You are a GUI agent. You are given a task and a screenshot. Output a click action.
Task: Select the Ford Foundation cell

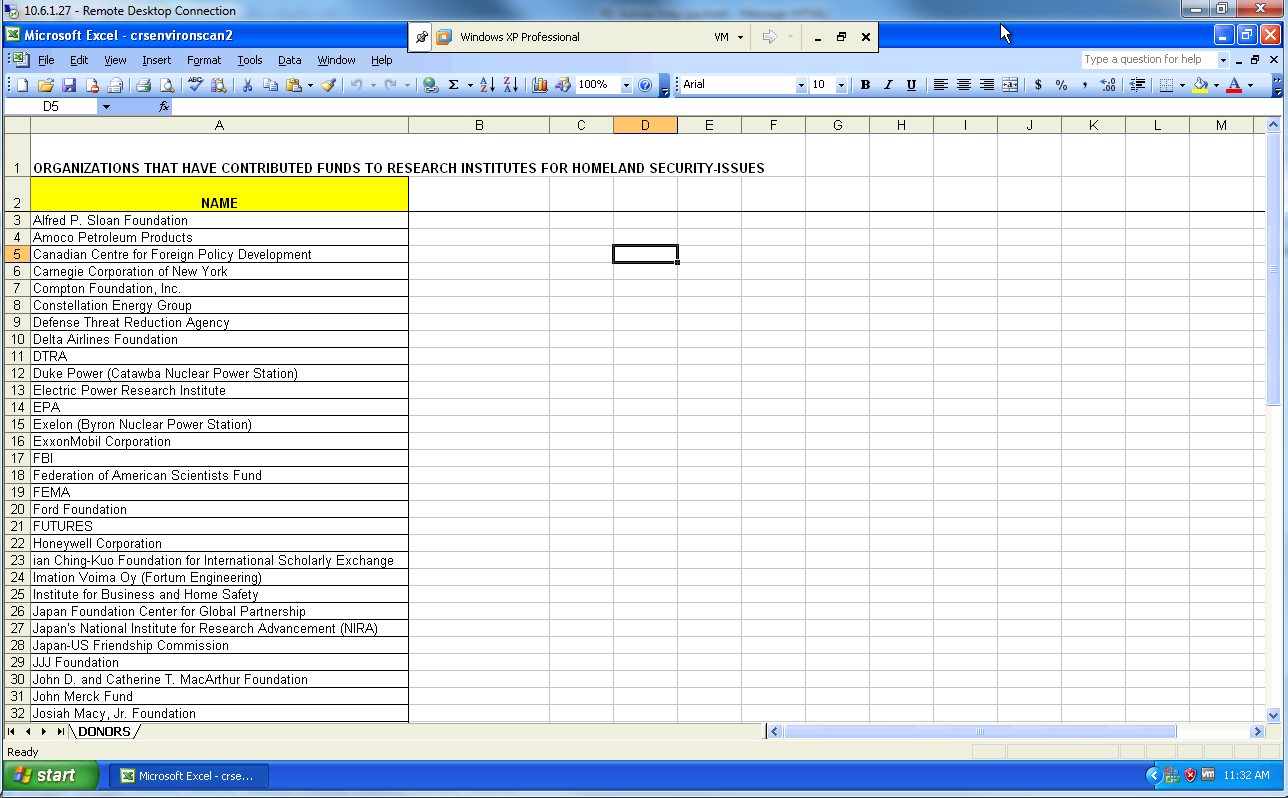coord(219,509)
